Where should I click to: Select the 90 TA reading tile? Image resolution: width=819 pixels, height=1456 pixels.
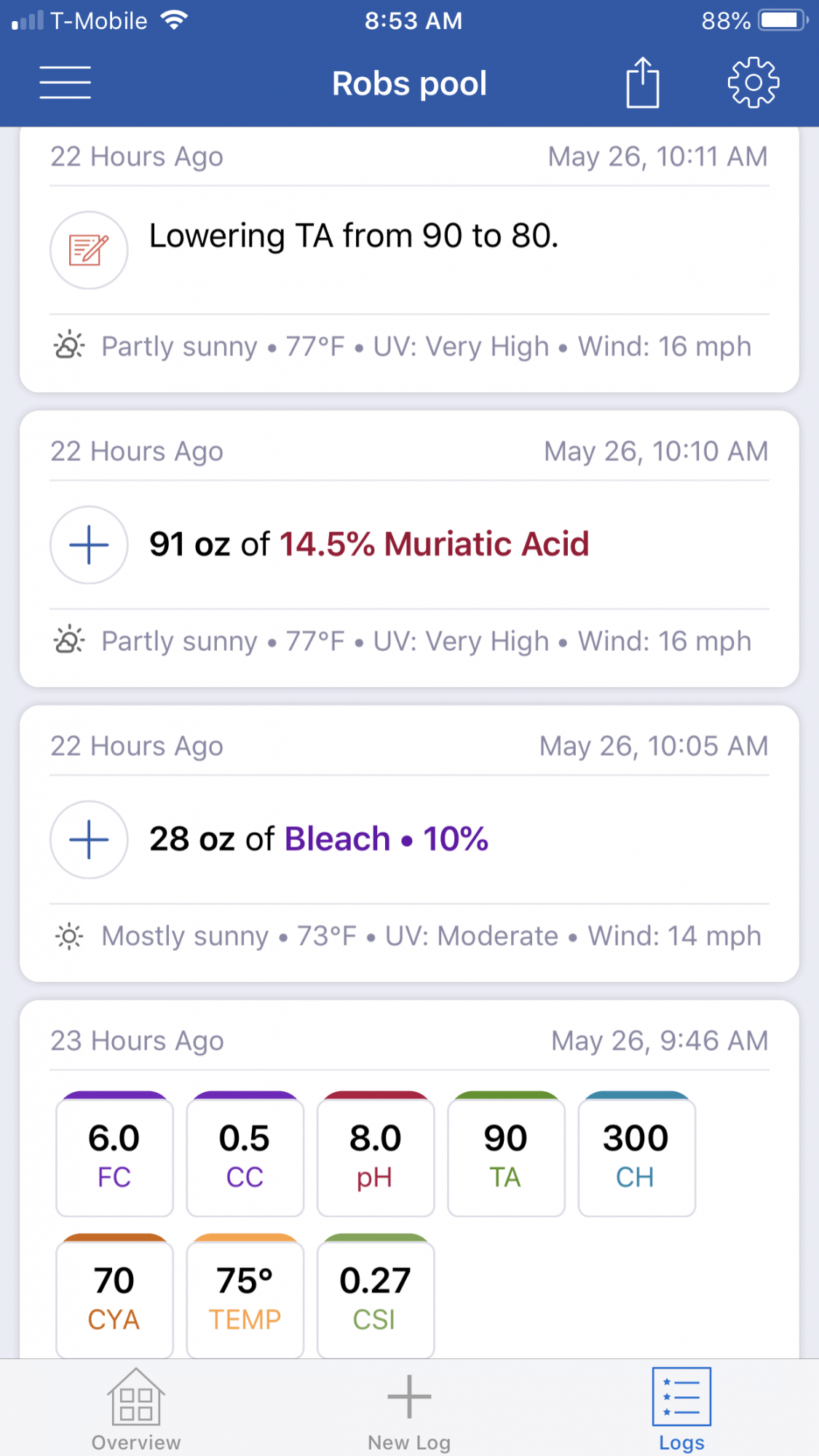coord(506,1154)
